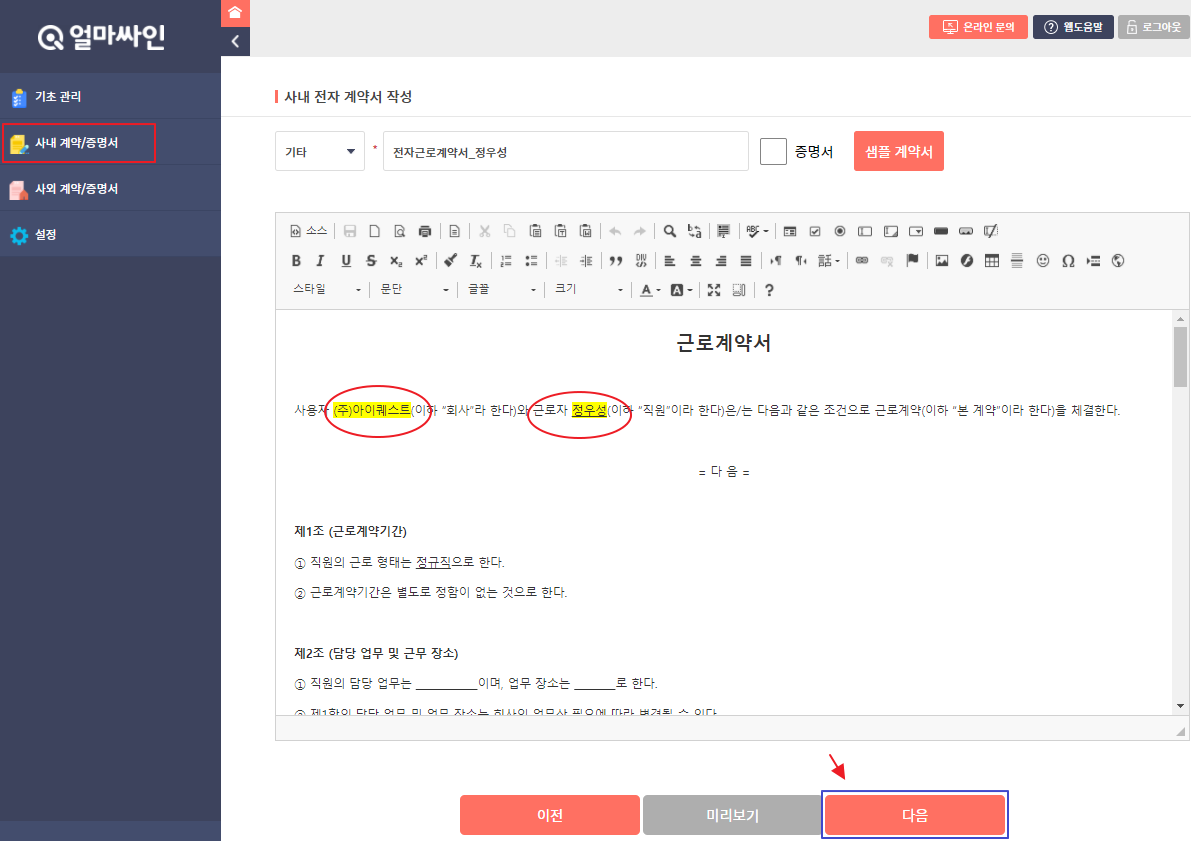1191x843 pixels.
Task: Open the language setting dropdown
Action: coord(828,260)
